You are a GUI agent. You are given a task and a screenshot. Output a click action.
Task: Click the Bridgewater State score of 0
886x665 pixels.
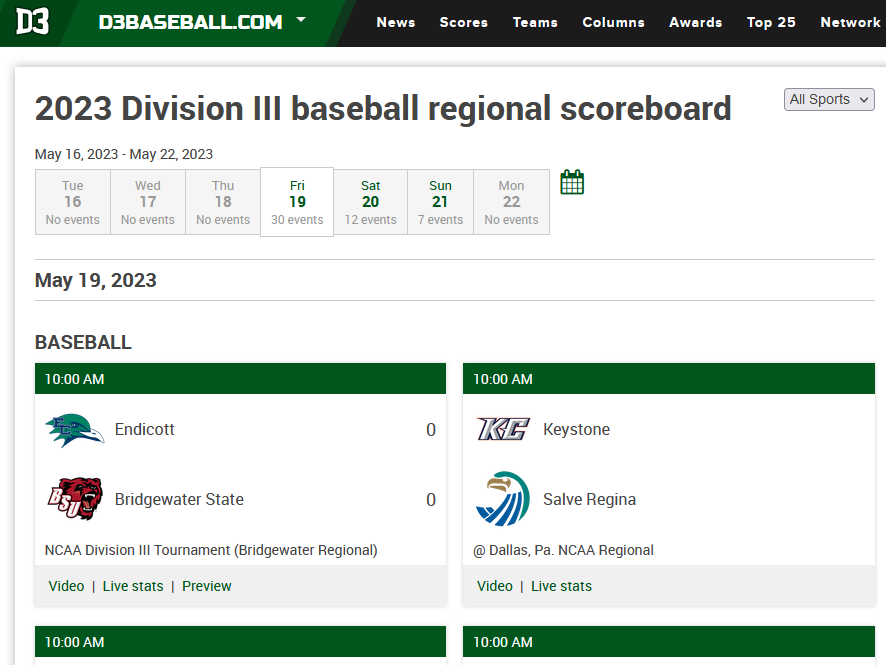point(431,500)
